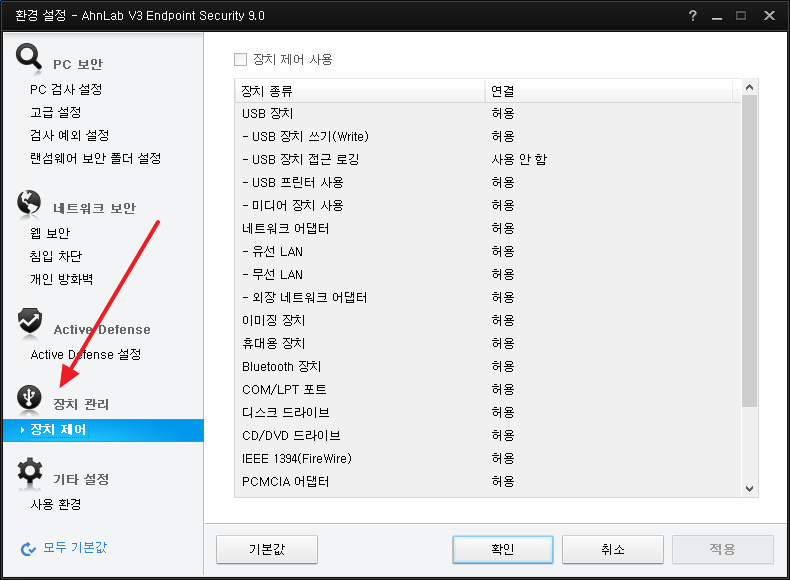The image size is (790, 580).
Task: Select the COM/LPT 포트 row
Action: point(488,390)
